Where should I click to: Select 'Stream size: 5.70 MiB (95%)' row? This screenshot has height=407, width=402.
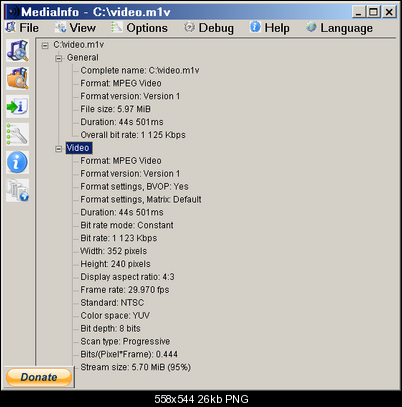pos(136,367)
